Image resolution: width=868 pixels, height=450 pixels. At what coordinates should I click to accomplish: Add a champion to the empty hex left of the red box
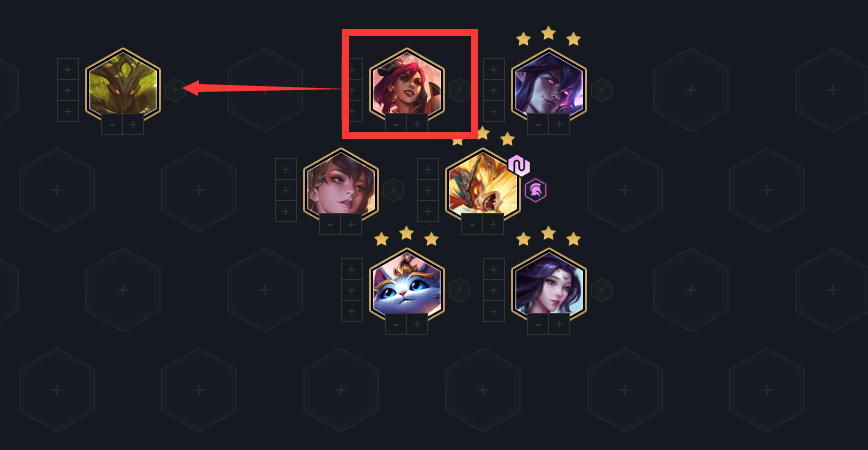click(265, 90)
